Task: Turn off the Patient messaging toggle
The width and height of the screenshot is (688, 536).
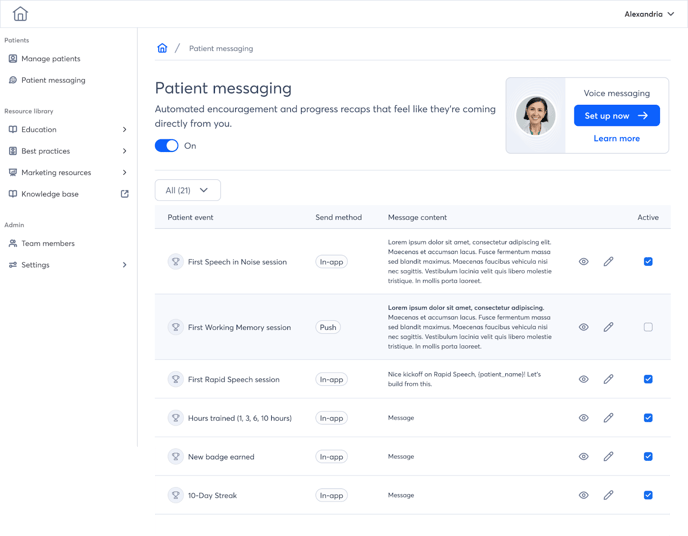Action: [x=166, y=146]
